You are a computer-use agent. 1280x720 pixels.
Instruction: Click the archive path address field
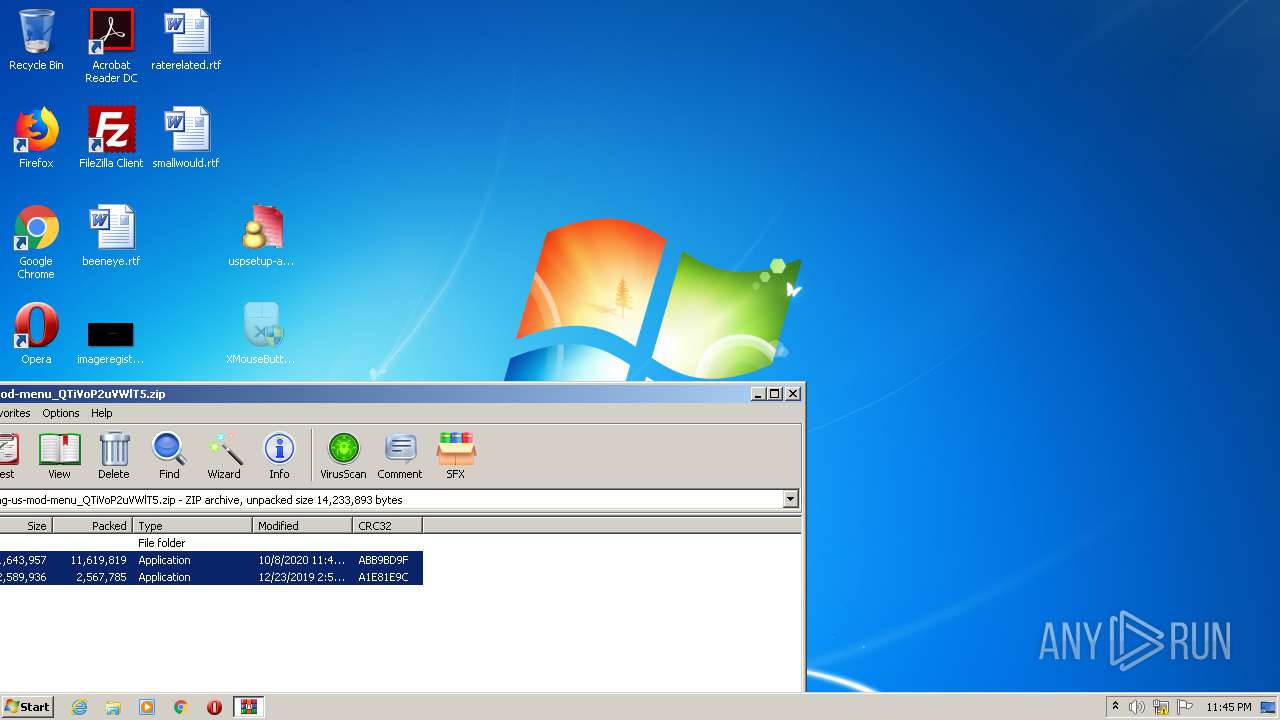[x=391, y=499]
